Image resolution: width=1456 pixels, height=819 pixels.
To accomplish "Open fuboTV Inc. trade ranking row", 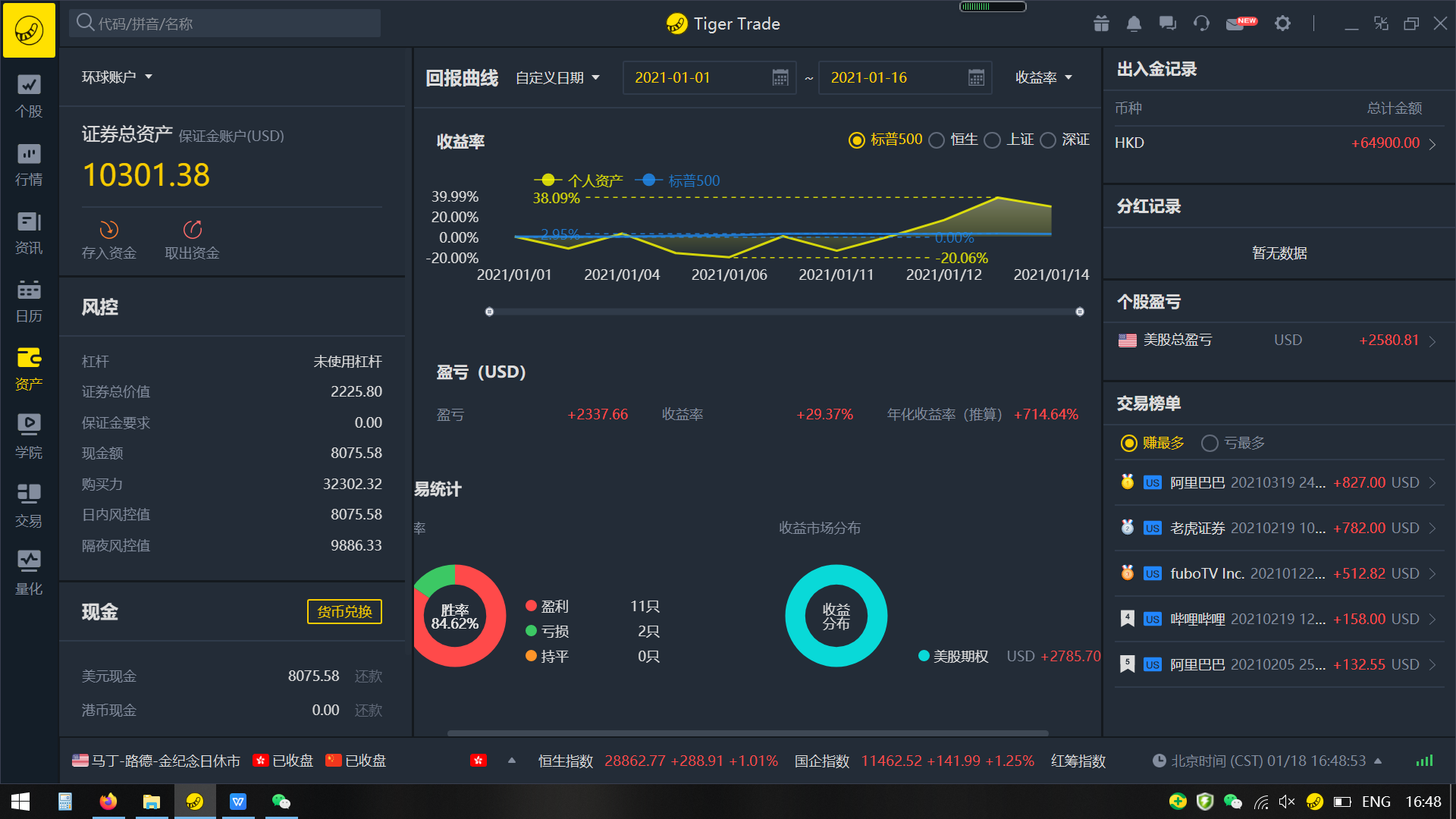I will click(1279, 573).
